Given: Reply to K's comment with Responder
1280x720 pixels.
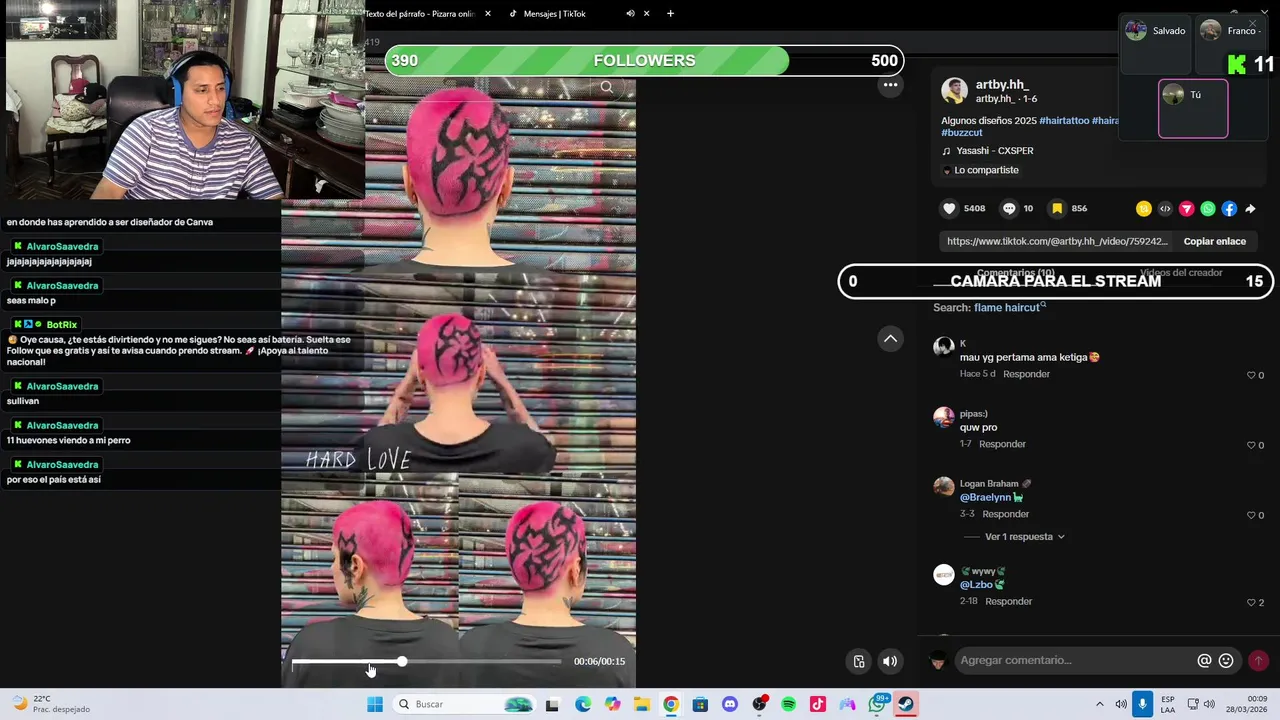Looking at the screenshot, I should [x=1026, y=374].
